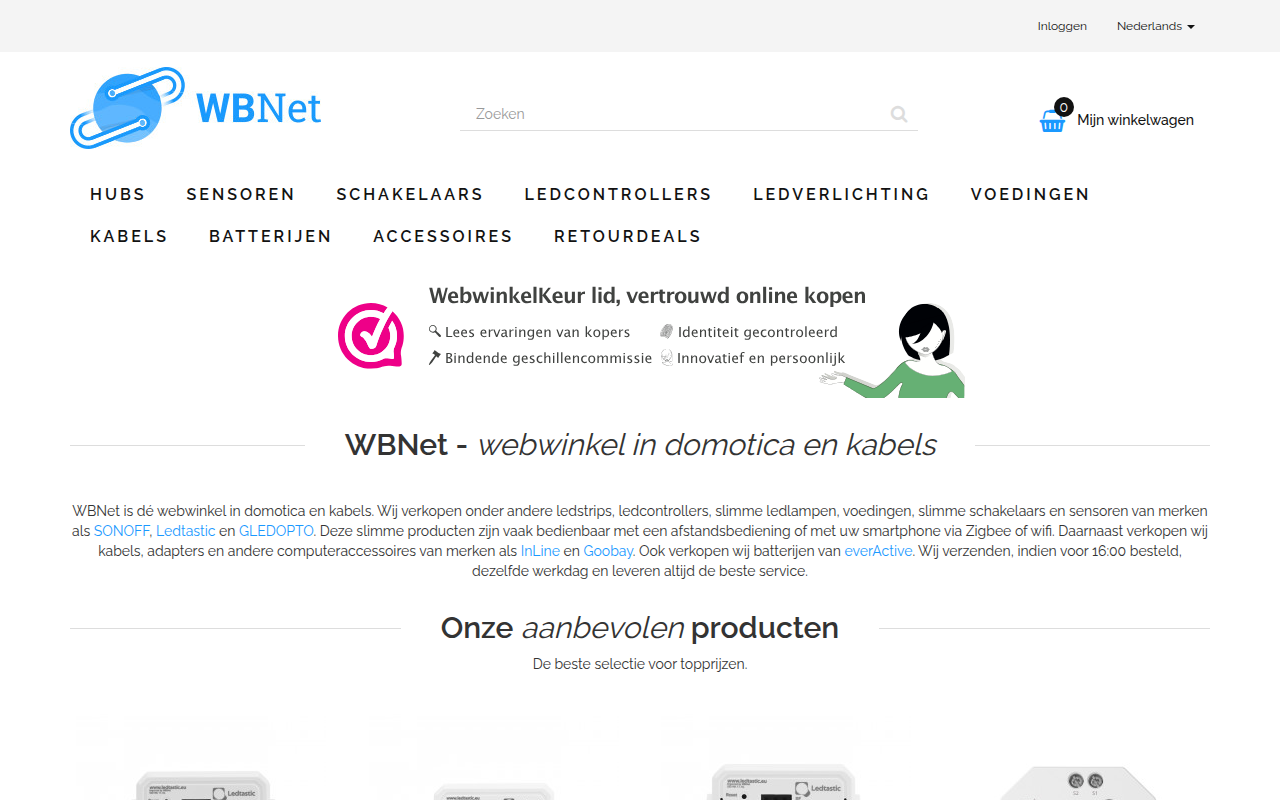Open the Ledcontrollers menu
The image size is (1280, 800).
(618, 194)
